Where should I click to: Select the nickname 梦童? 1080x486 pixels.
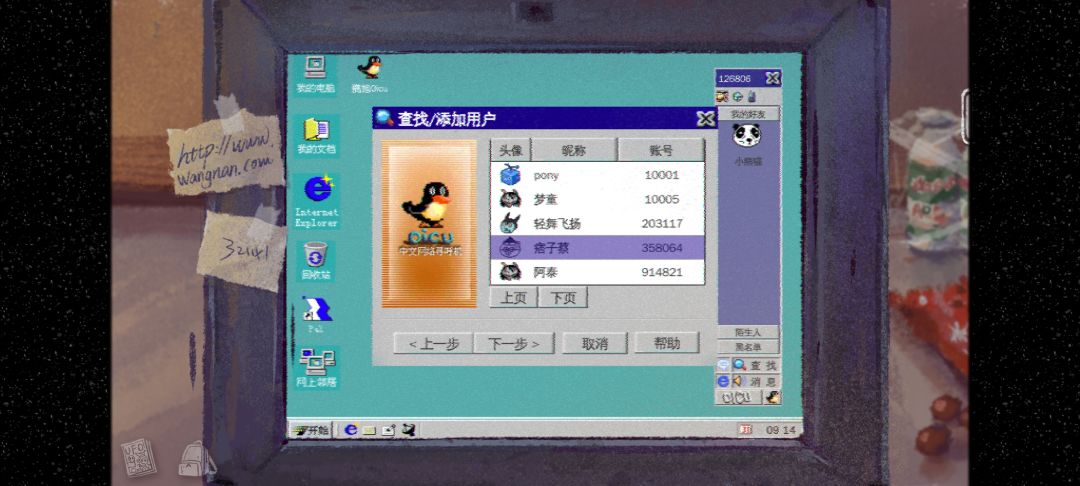click(546, 200)
